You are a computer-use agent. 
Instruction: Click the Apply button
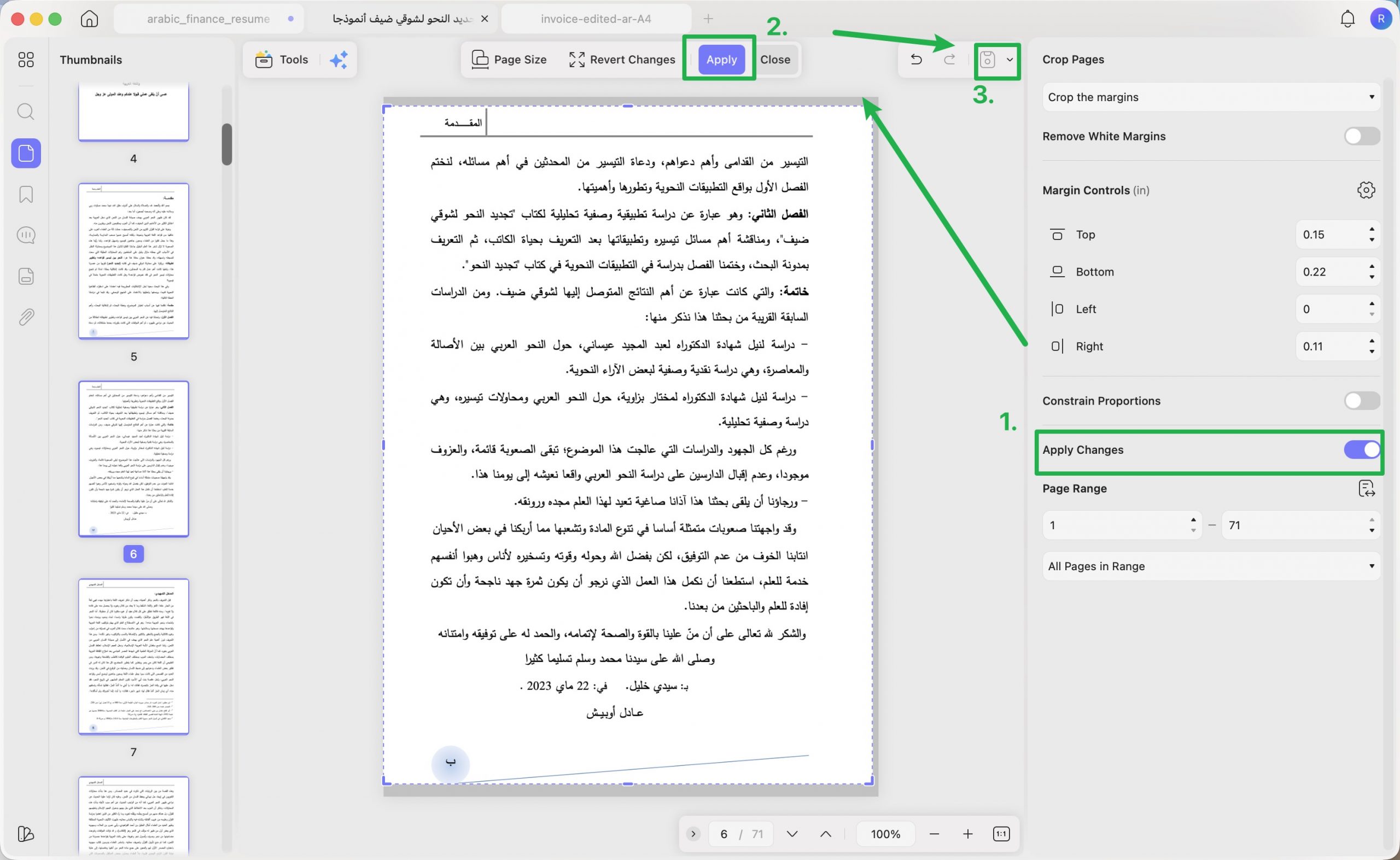pyautogui.click(x=721, y=60)
